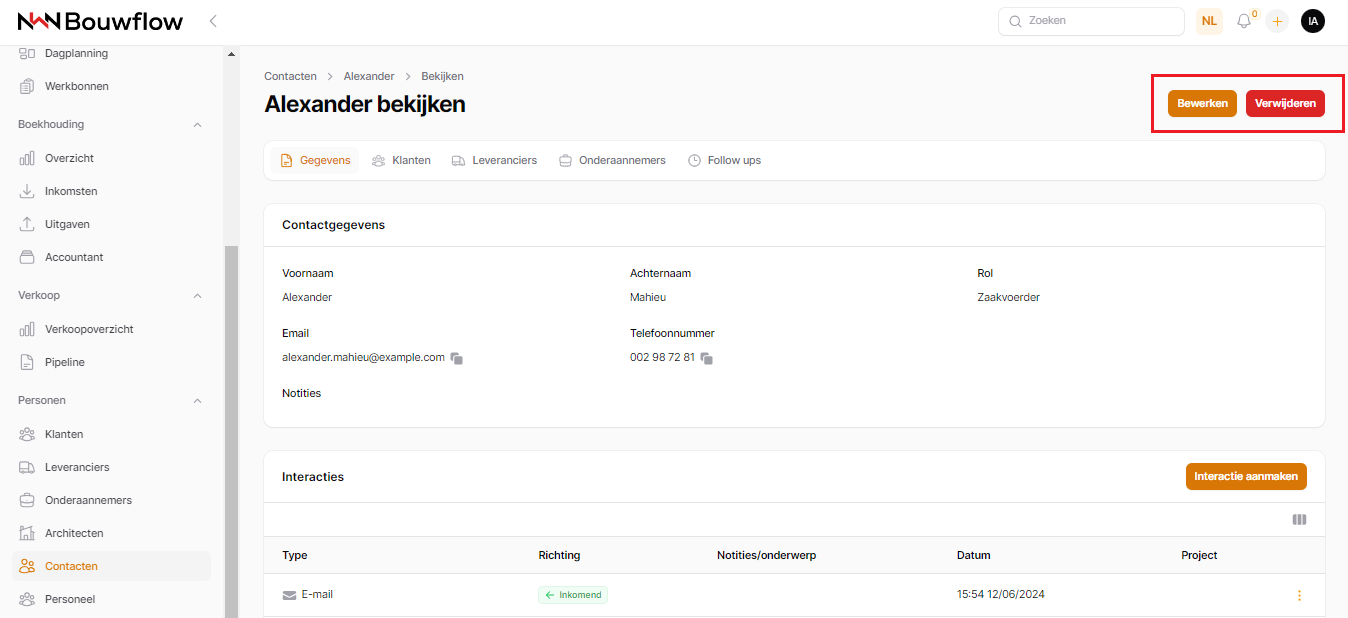Open the notifications bell
The height and width of the screenshot is (618, 1348).
coord(1244,21)
